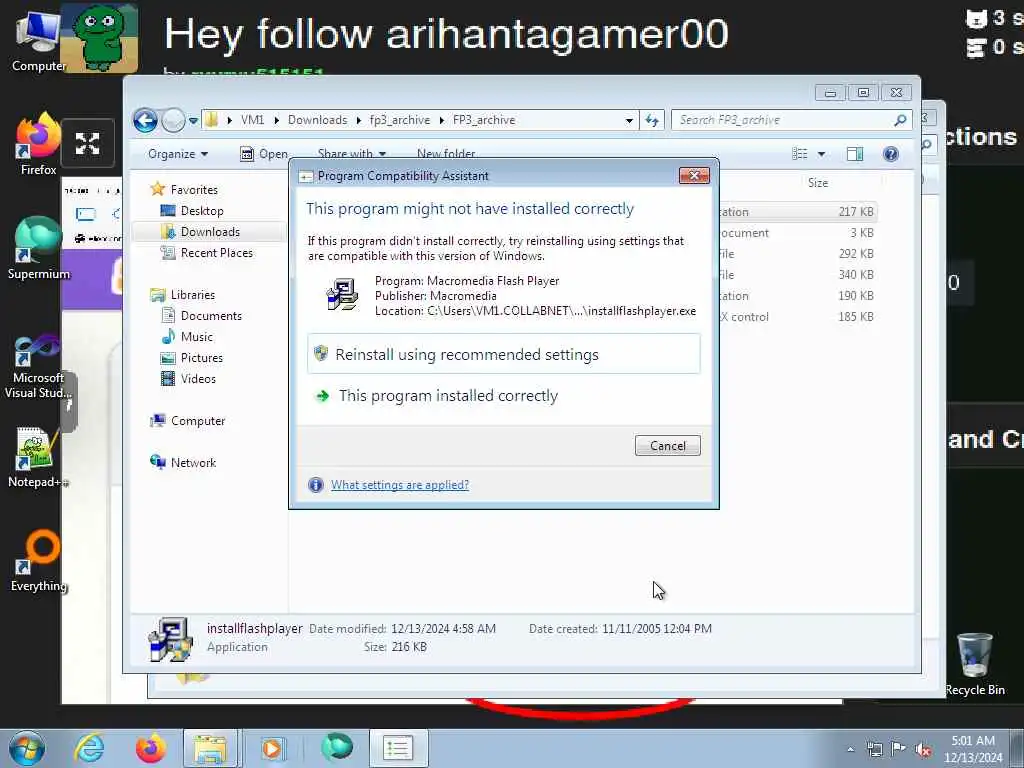This screenshot has height=768, width=1024.
Task: Click the search magnifier icon in Explorer
Action: (x=900, y=120)
